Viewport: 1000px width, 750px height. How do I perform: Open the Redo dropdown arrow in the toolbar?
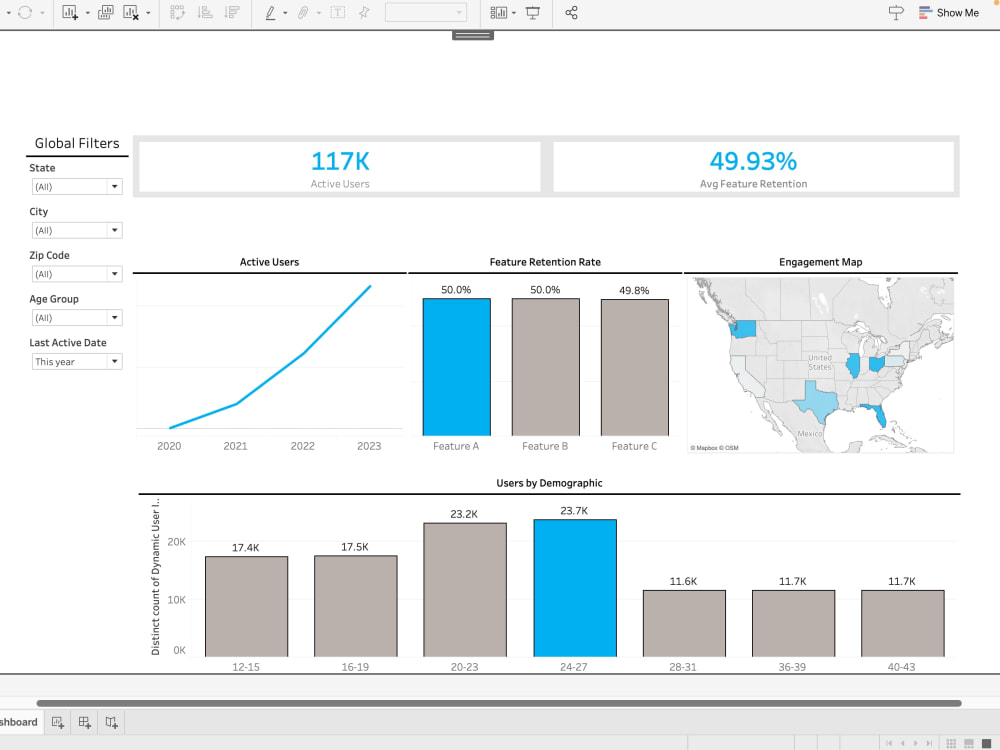(42, 13)
